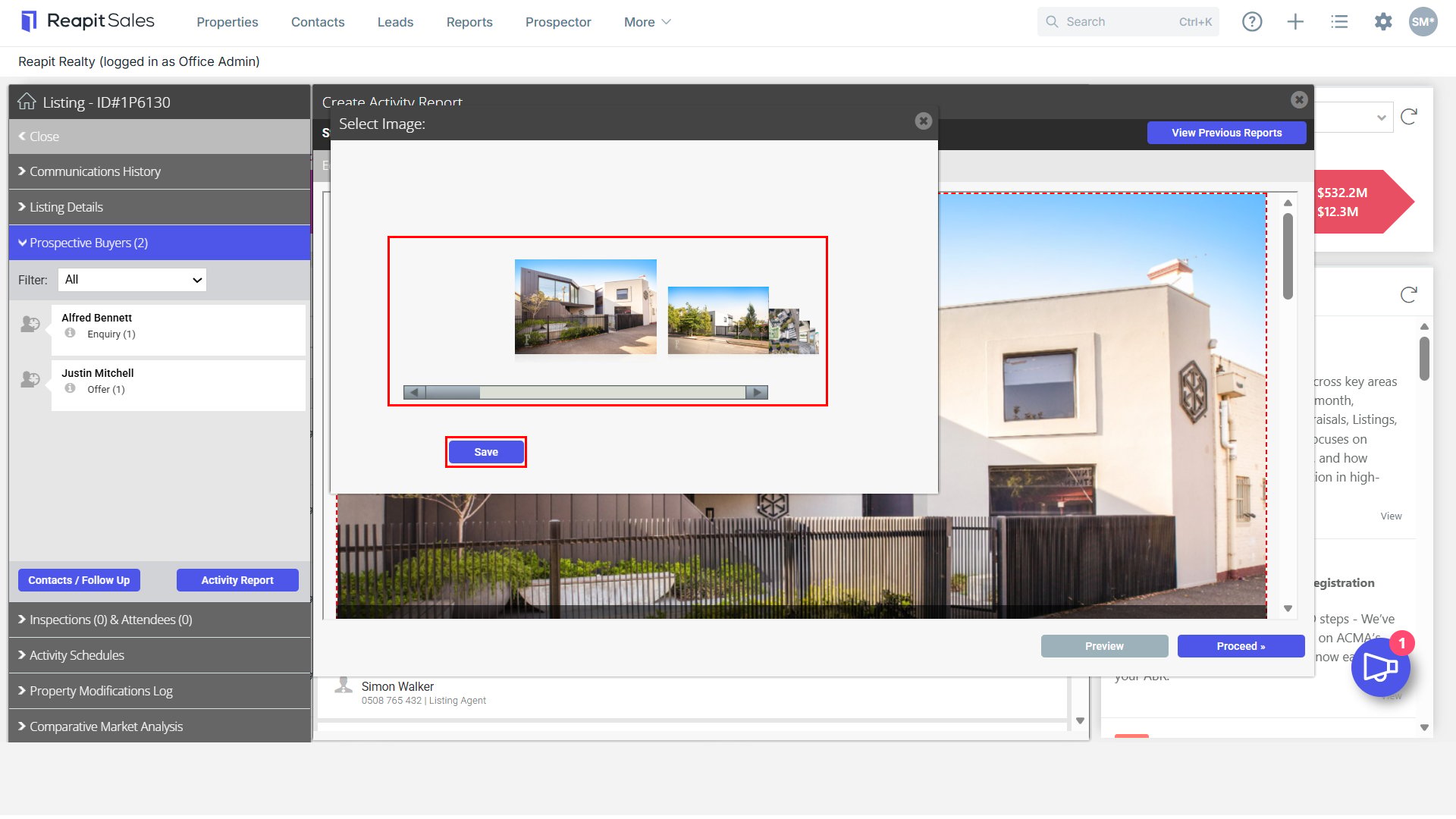This screenshot has width=1456, height=819.
Task: Save the selected image
Action: click(x=486, y=452)
